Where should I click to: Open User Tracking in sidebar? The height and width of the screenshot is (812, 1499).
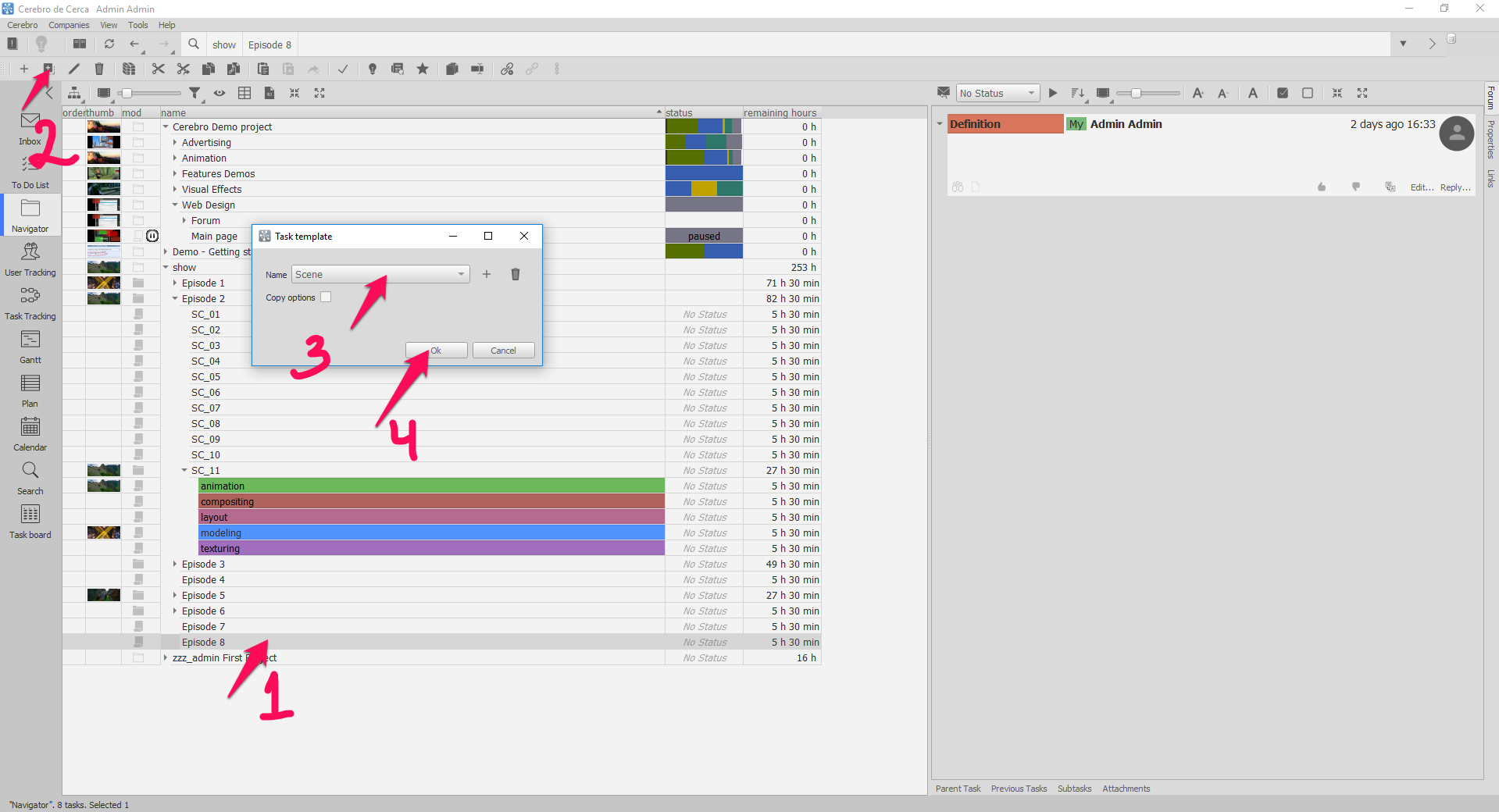[30, 259]
